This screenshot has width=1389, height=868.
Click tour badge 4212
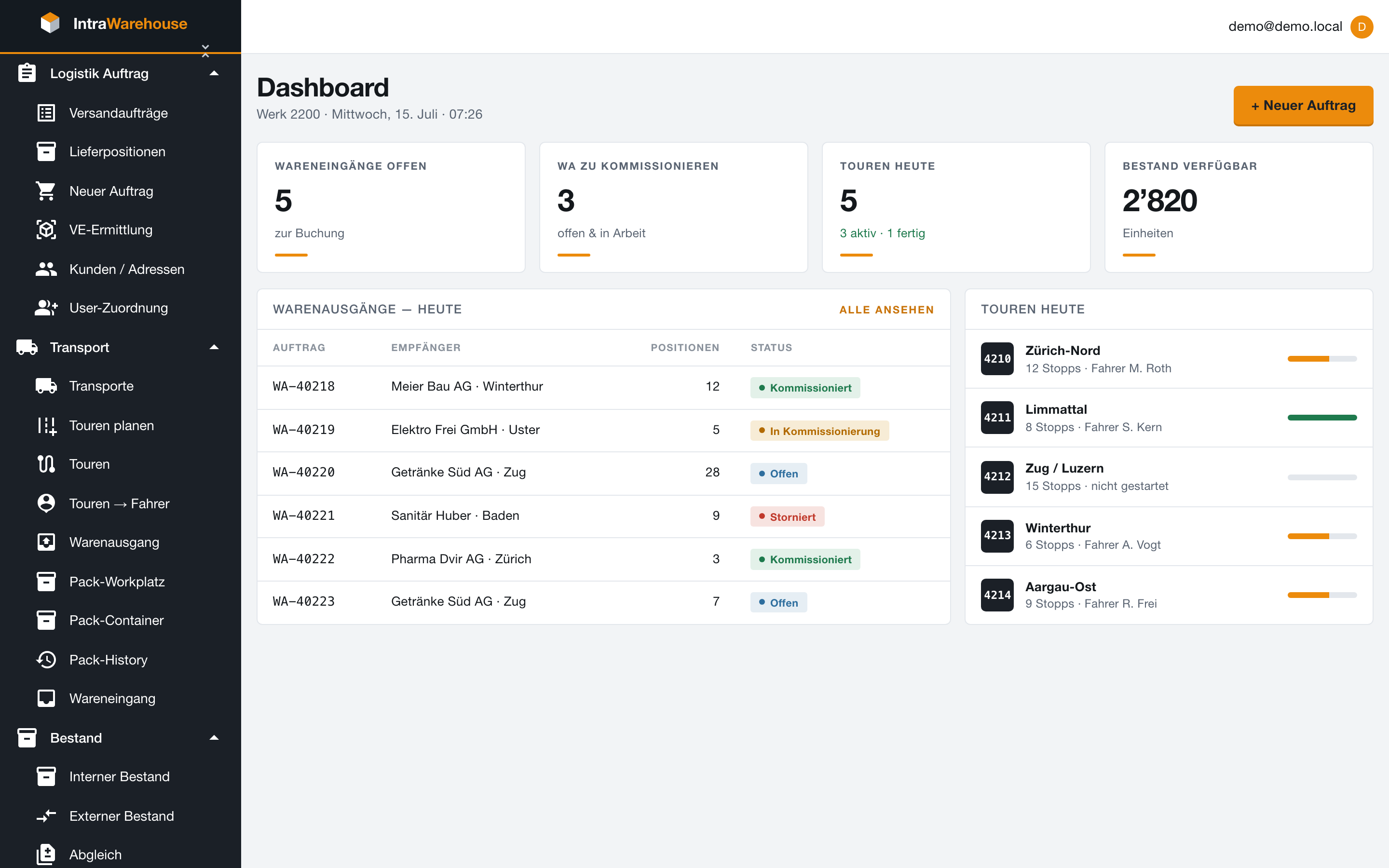point(997,477)
